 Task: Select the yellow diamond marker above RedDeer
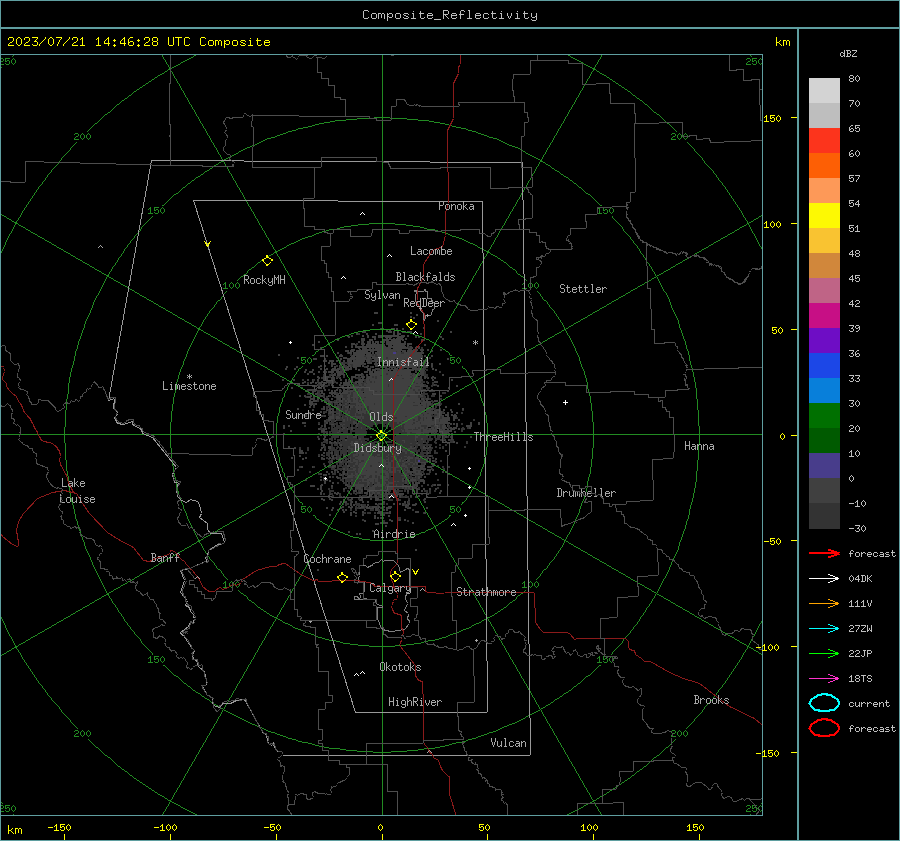411,325
